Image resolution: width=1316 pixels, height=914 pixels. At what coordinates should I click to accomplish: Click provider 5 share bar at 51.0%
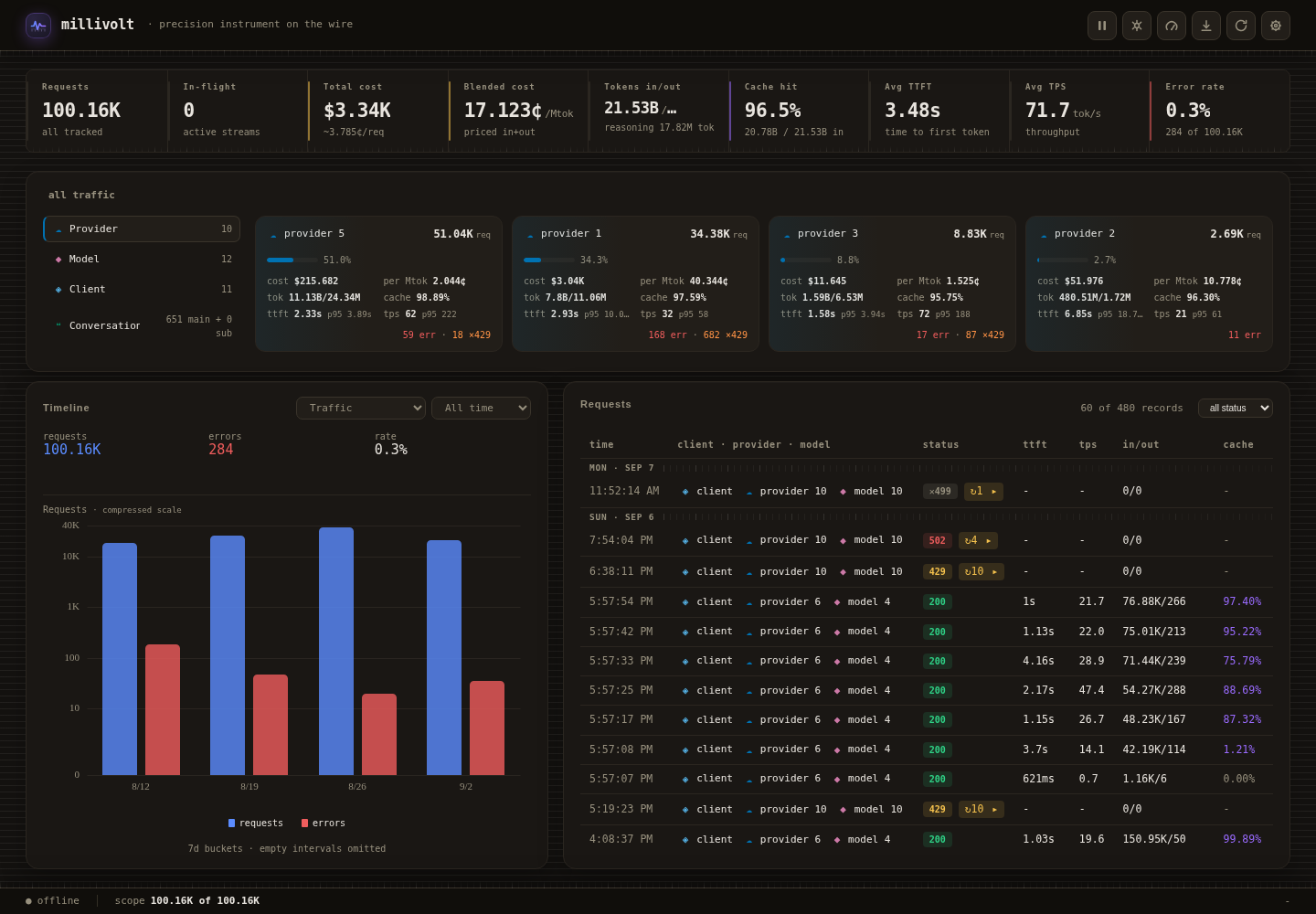coord(292,260)
